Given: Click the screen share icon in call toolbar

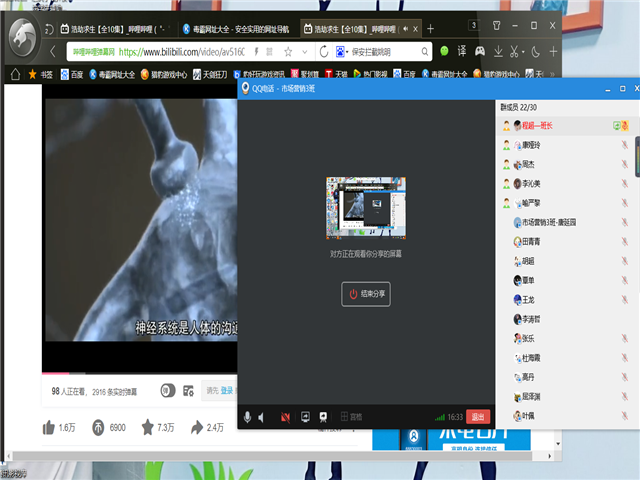Looking at the screenshot, I should click(x=304, y=417).
